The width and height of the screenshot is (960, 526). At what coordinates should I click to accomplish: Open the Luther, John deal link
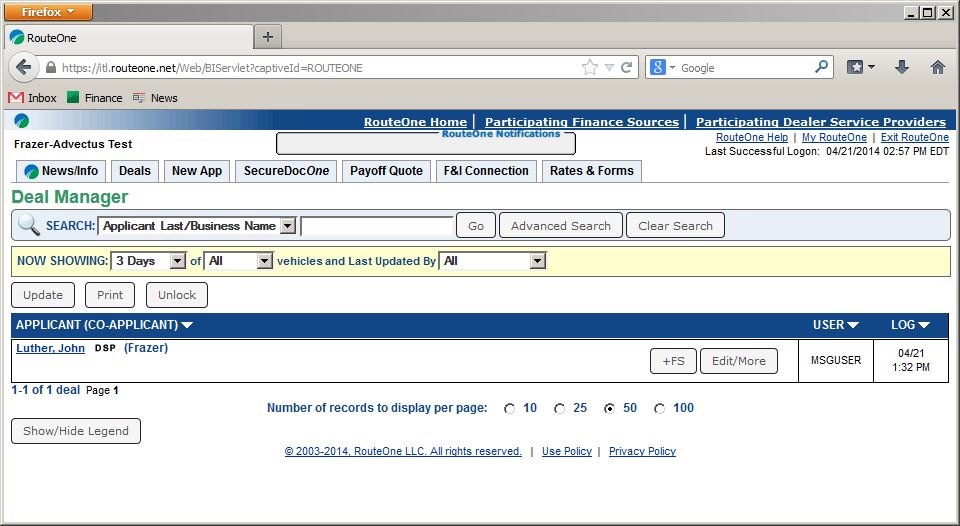pyautogui.click(x=50, y=348)
